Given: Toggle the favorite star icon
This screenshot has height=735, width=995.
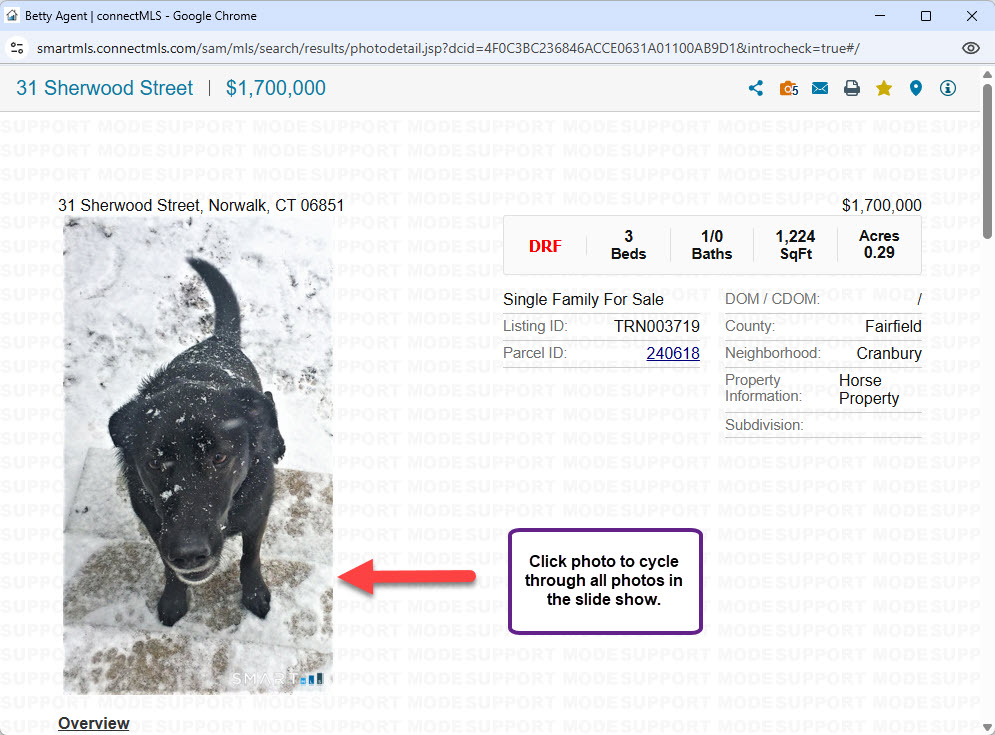Looking at the screenshot, I should 883,88.
